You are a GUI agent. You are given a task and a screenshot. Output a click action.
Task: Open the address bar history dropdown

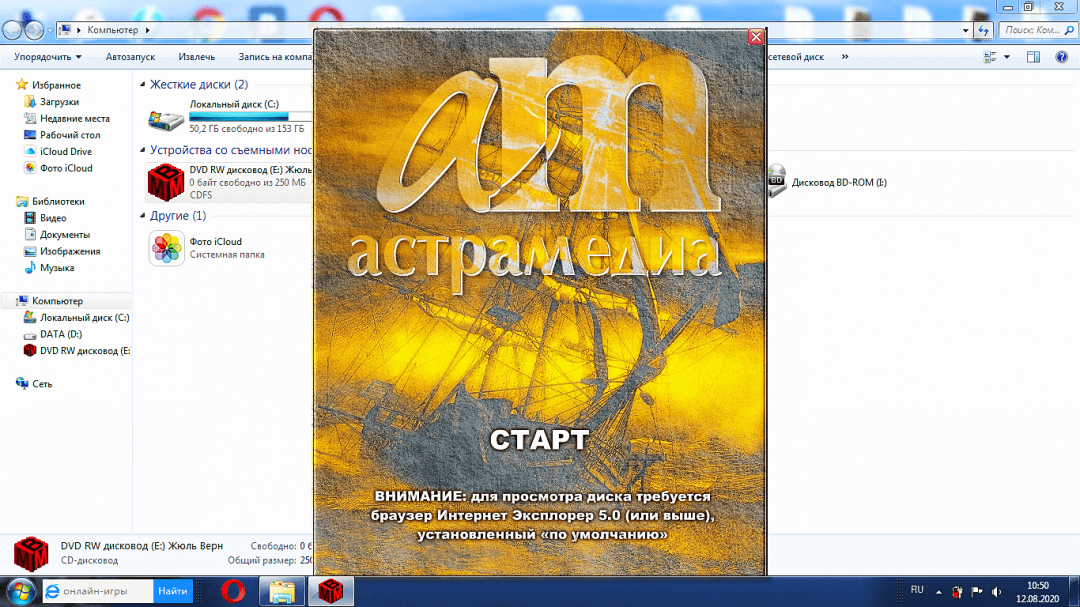point(965,30)
